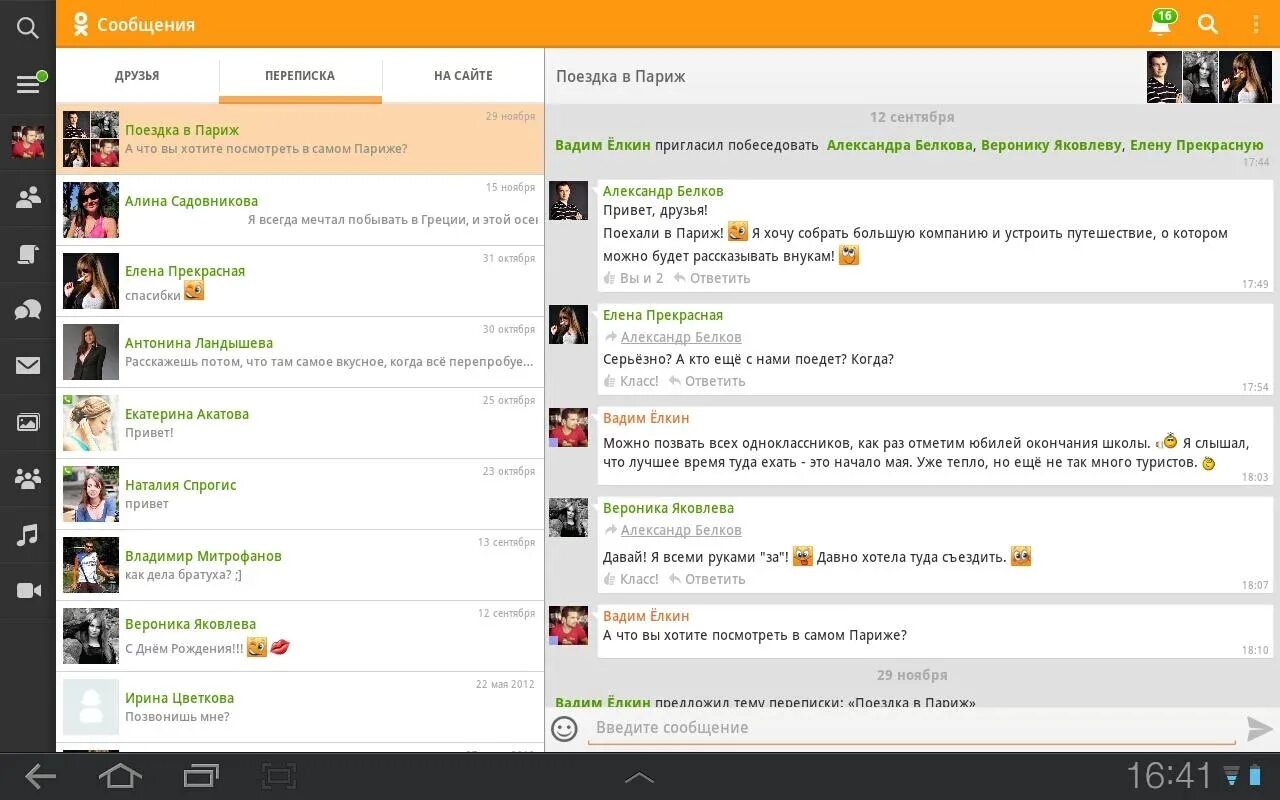This screenshot has height=800, width=1280.
Task: Open the video camera icon
Action: [x=28, y=590]
